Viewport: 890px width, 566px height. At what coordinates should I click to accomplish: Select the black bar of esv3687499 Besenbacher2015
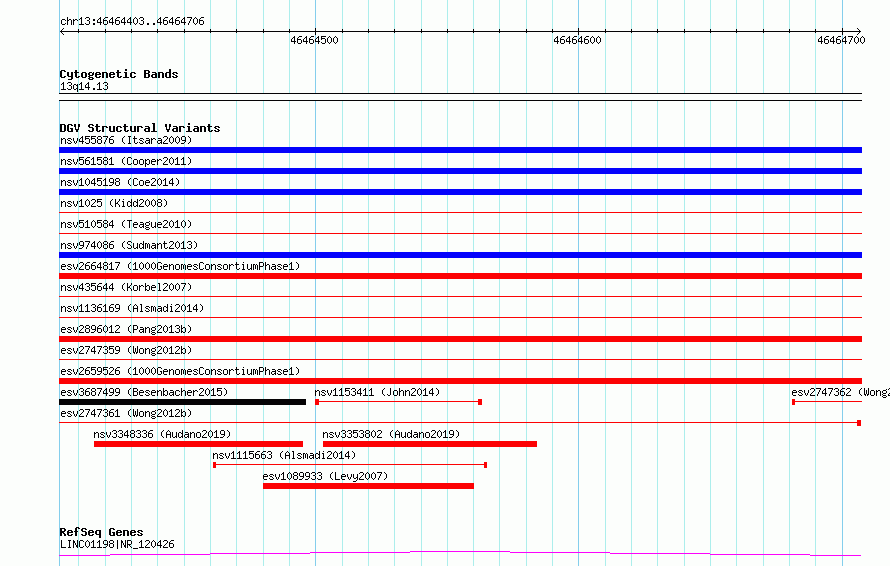(x=182, y=402)
